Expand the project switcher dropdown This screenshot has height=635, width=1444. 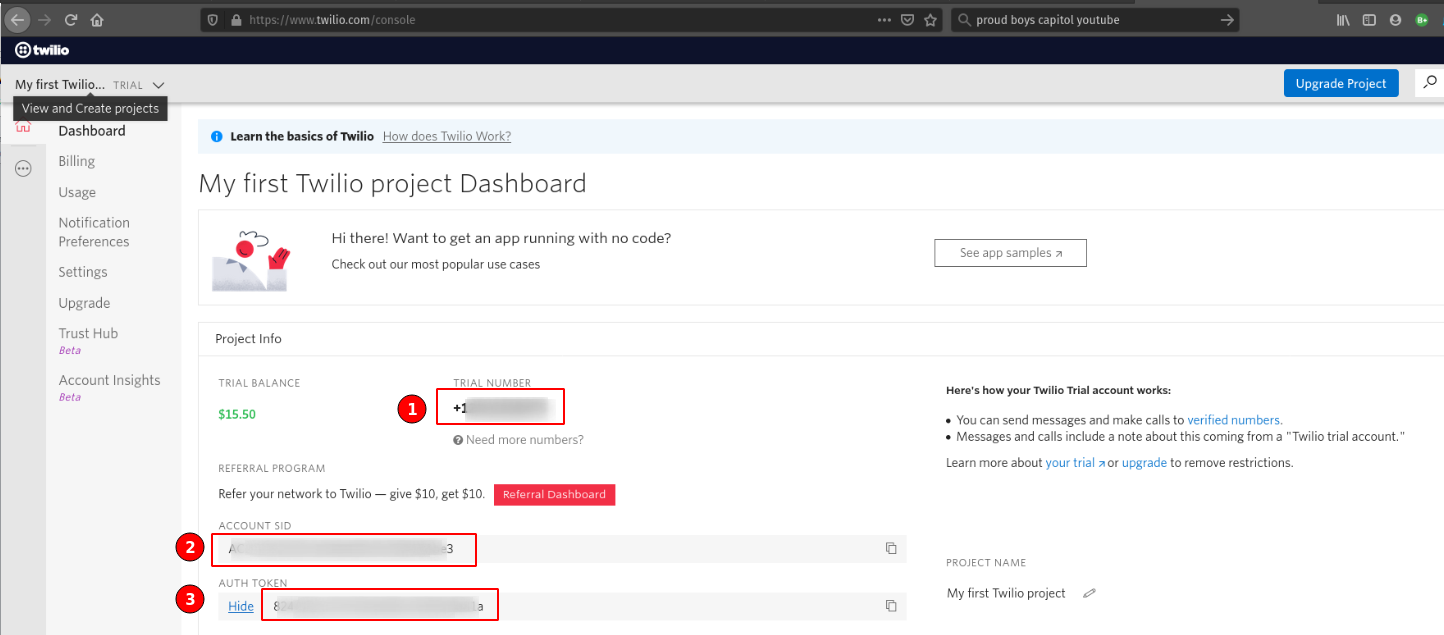159,85
